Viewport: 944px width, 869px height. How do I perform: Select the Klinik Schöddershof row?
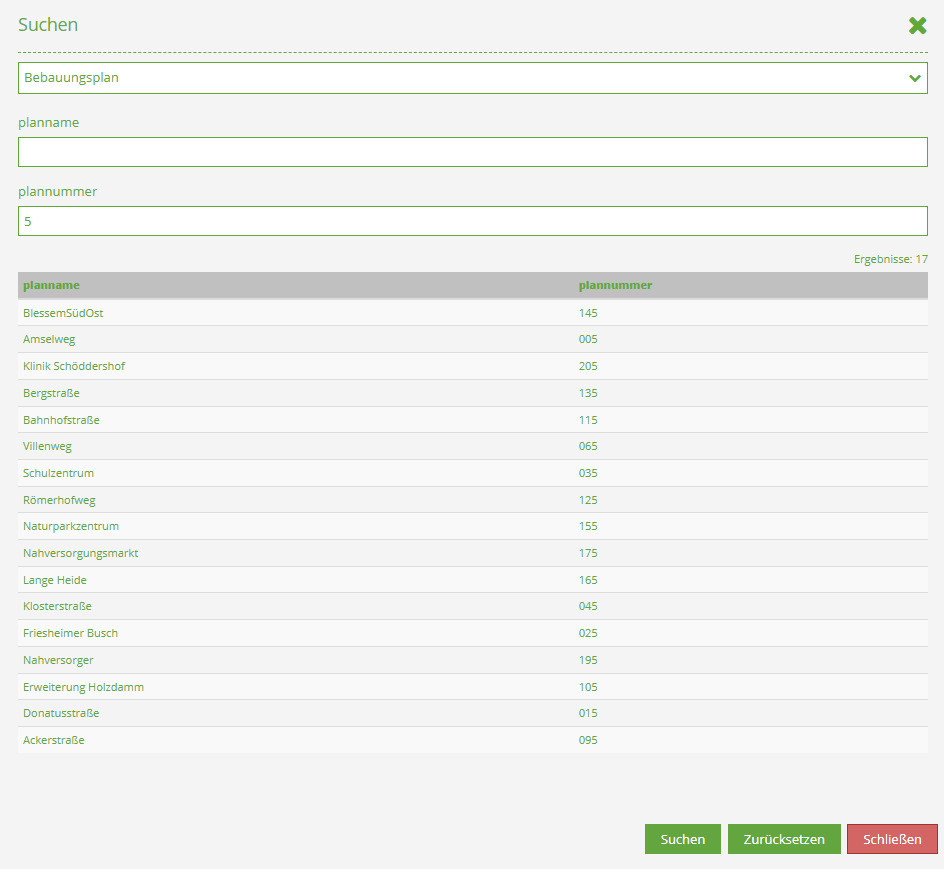[x=473, y=366]
